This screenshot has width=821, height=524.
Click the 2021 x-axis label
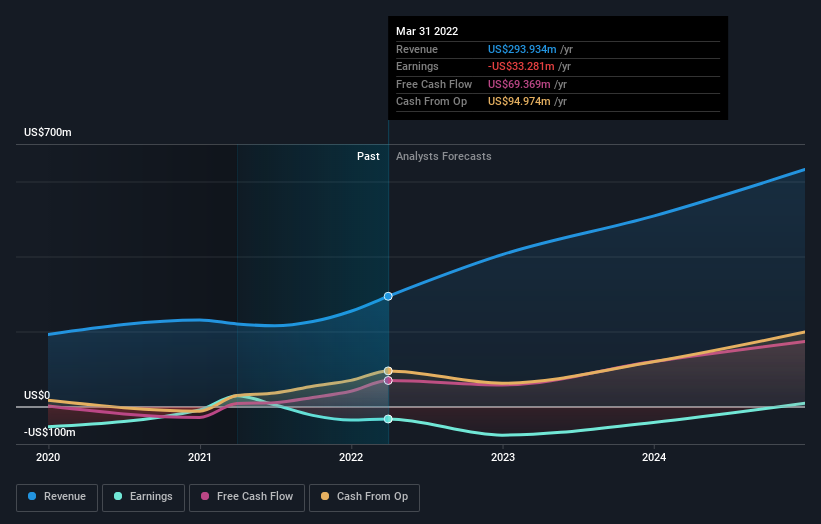click(x=199, y=457)
